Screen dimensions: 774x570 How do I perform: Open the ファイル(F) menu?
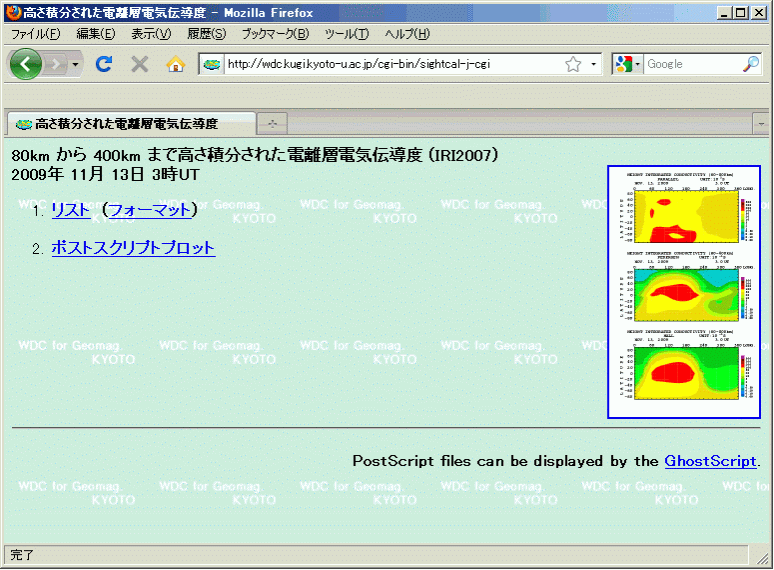pyautogui.click(x=36, y=34)
